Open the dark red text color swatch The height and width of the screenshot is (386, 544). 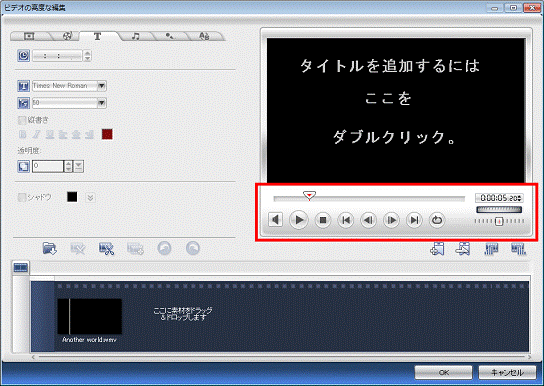107,134
